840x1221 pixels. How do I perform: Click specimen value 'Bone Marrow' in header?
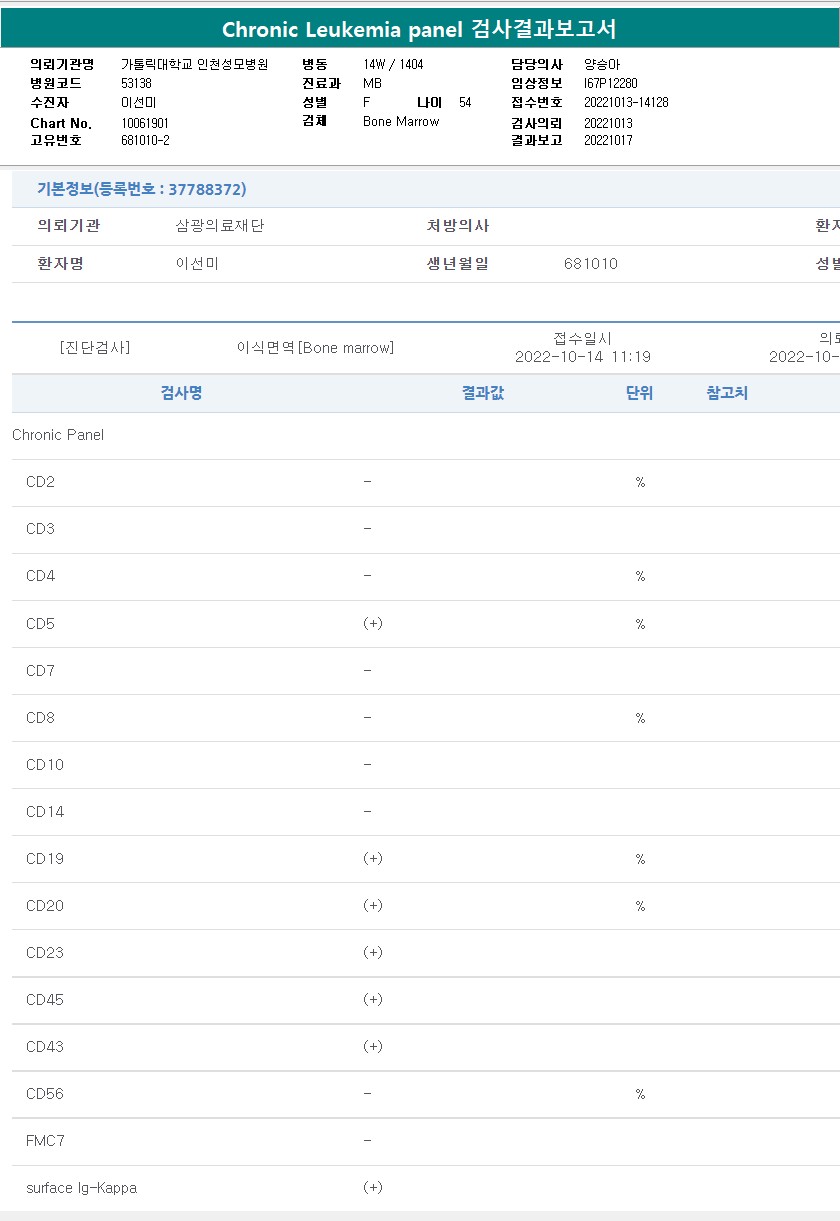point(401,121)
